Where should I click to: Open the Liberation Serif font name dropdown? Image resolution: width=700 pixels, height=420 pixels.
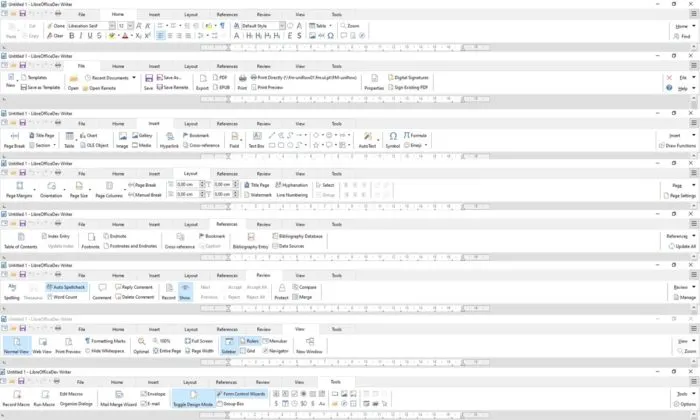coord(112,26)
